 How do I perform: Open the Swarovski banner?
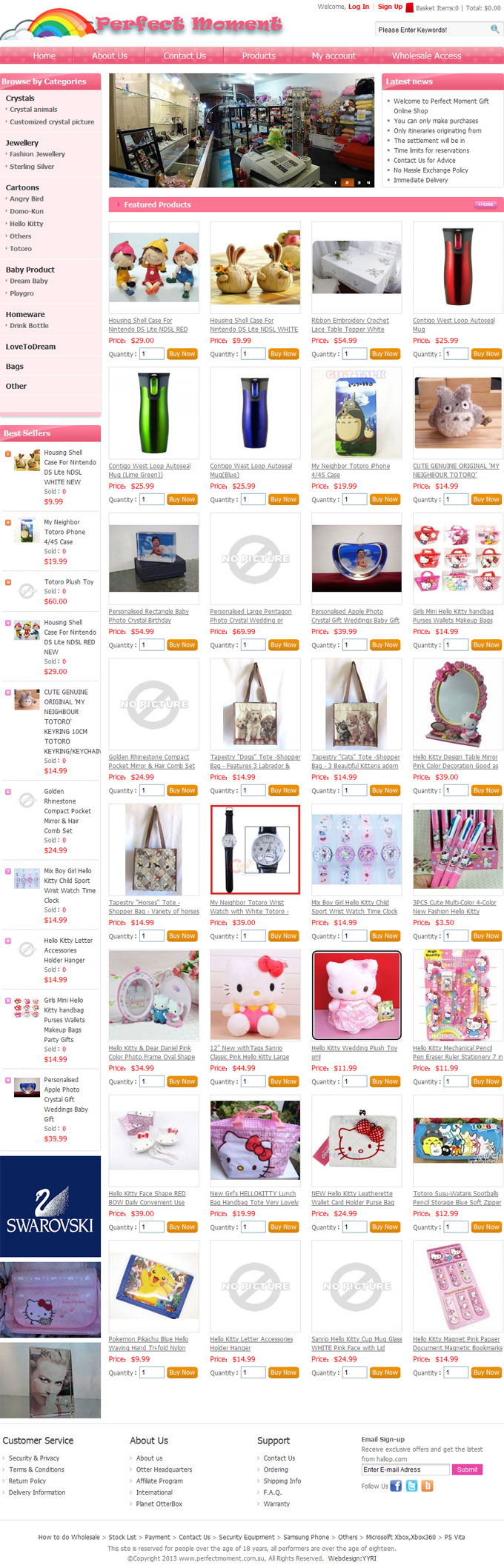50,1207
